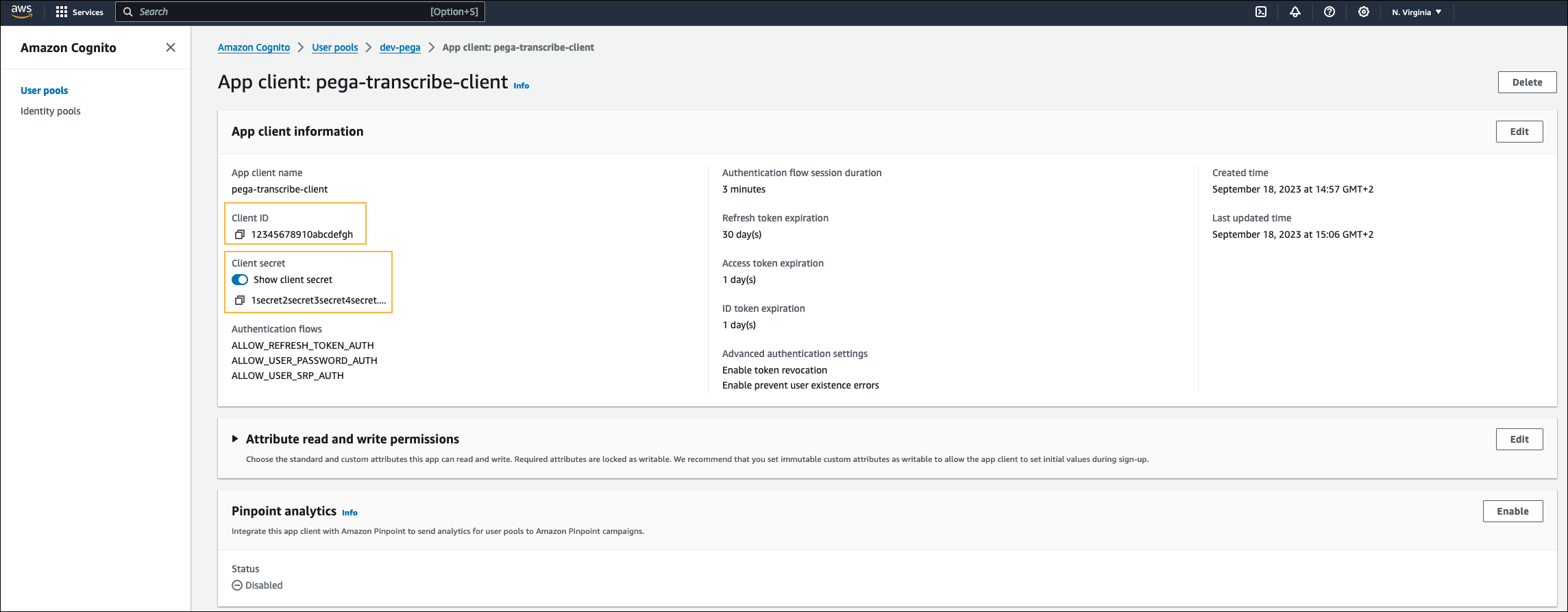1568x612 pixels.
Task: Open the notifications bell
Action: pos(1295,12)
